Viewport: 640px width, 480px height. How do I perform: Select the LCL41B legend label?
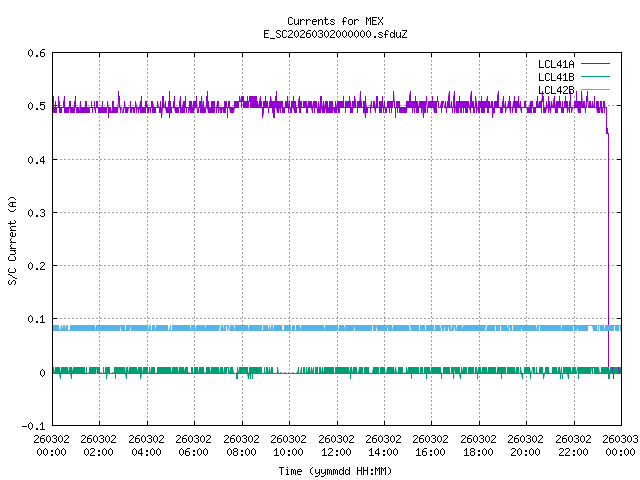click(556, 77)
